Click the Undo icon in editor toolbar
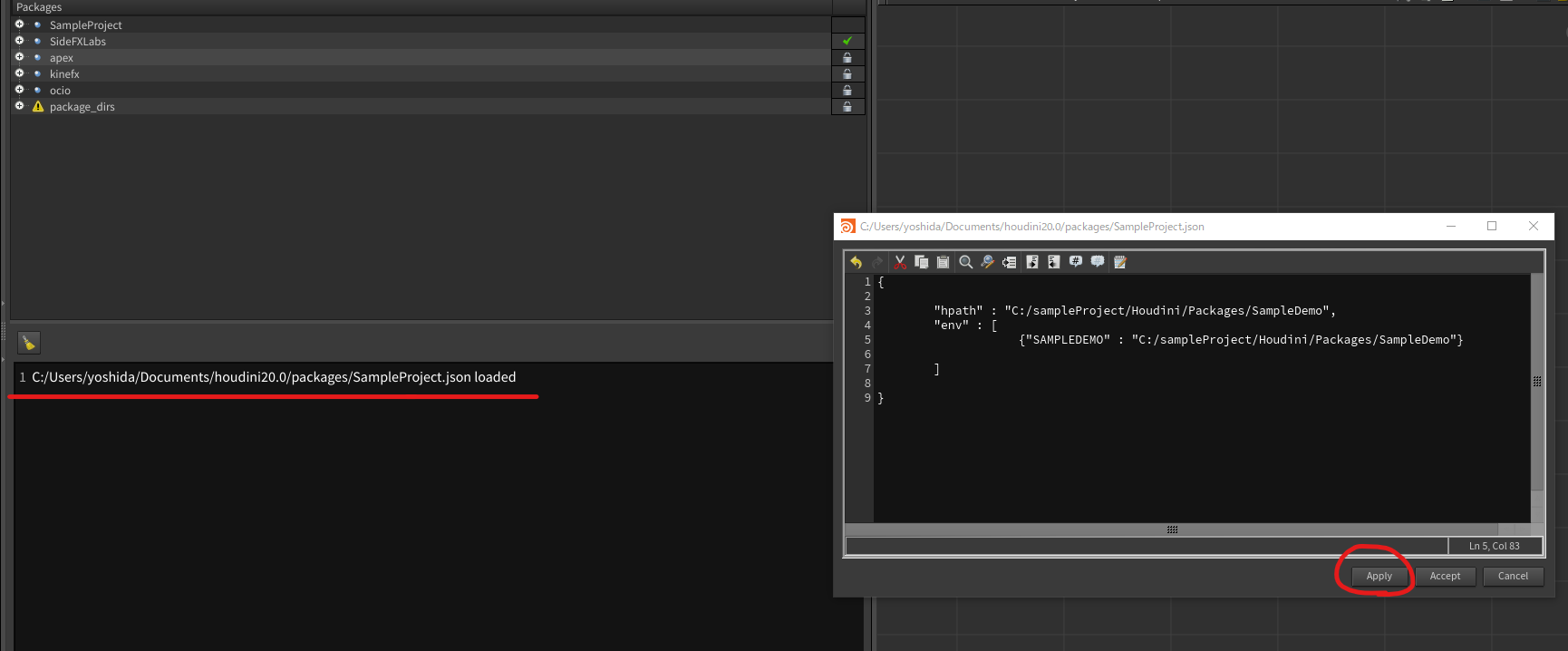Screen dimensions: 1568x651 [x=856, y=262]
